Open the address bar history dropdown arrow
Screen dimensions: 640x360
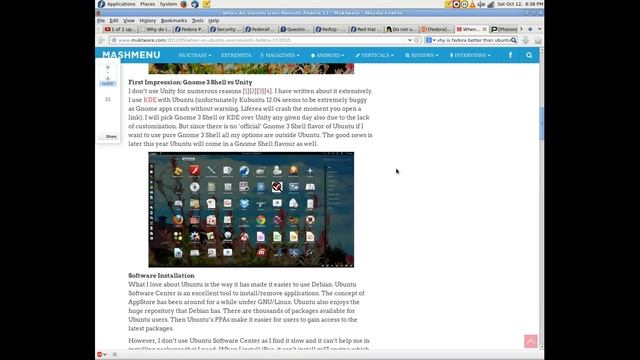click(409, 40)
